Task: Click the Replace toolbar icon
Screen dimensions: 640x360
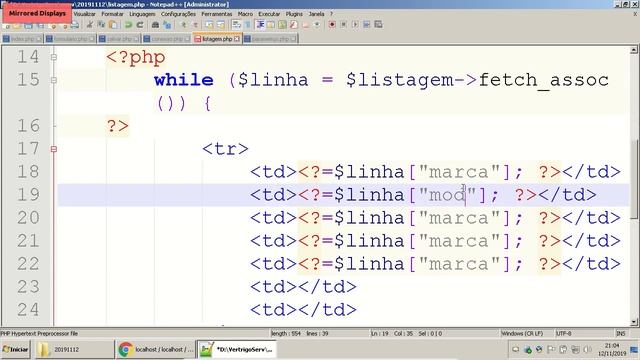Action: (x=167, y=24)
